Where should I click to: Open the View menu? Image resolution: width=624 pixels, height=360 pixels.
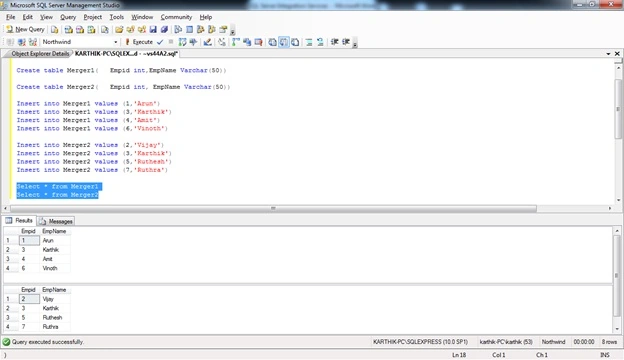[46, 17]
